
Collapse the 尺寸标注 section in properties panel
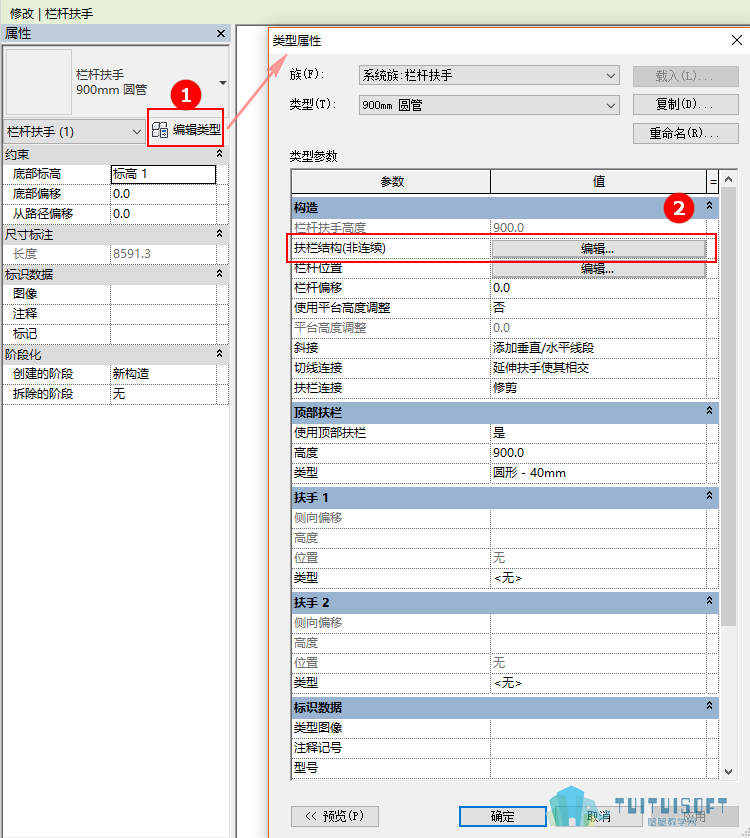219,234
